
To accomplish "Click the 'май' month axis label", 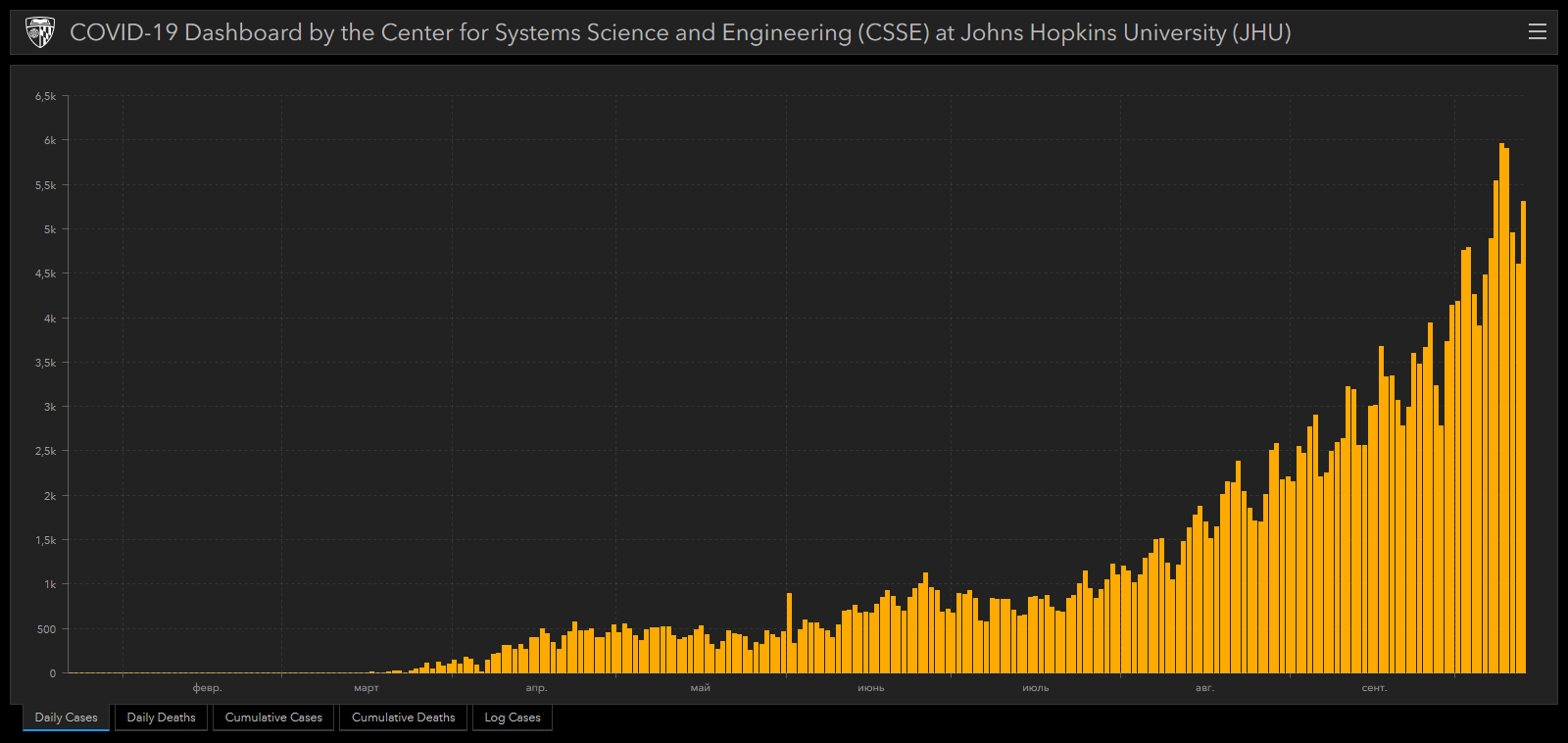I will [700, 688].
